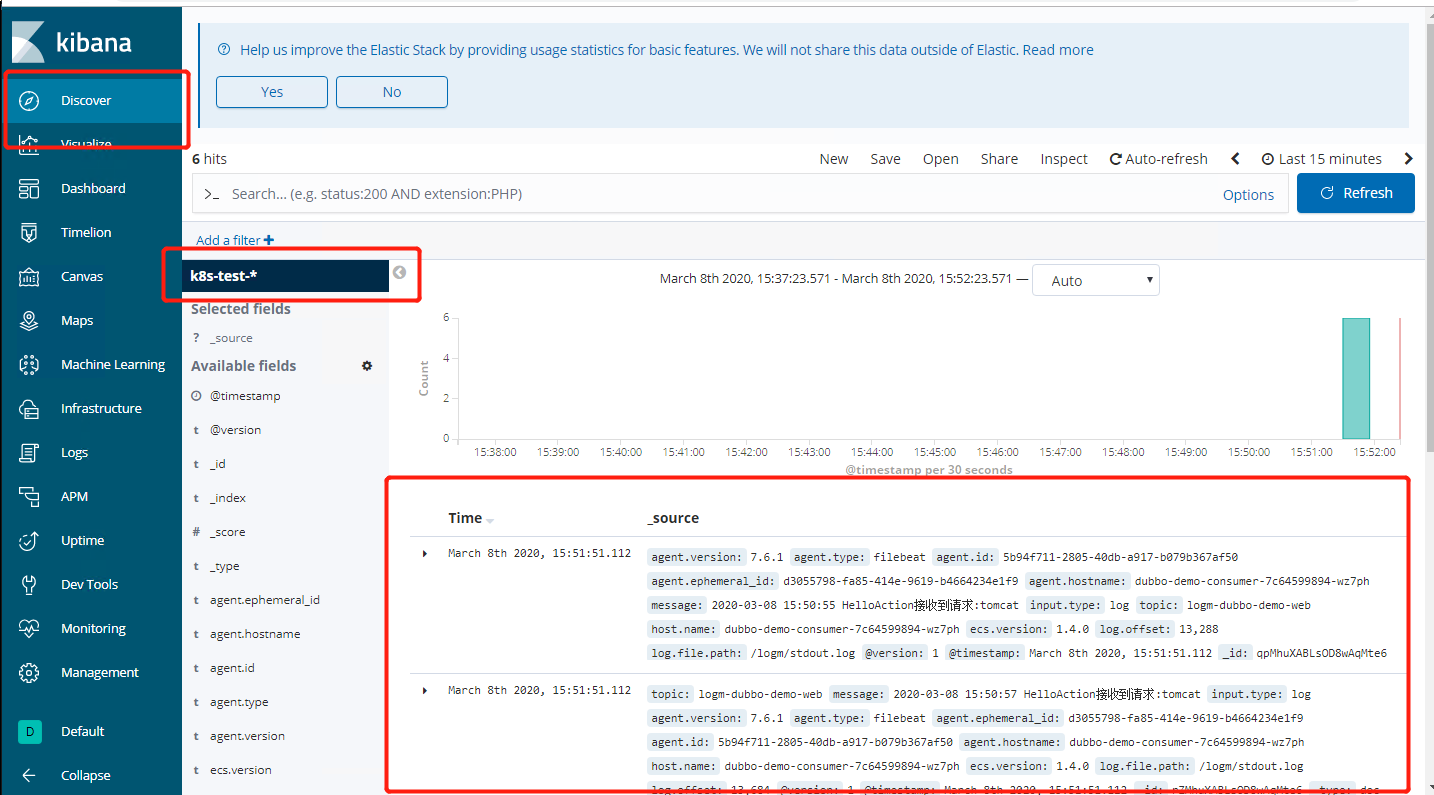Click New in top menu

click(x=834, y=159)
